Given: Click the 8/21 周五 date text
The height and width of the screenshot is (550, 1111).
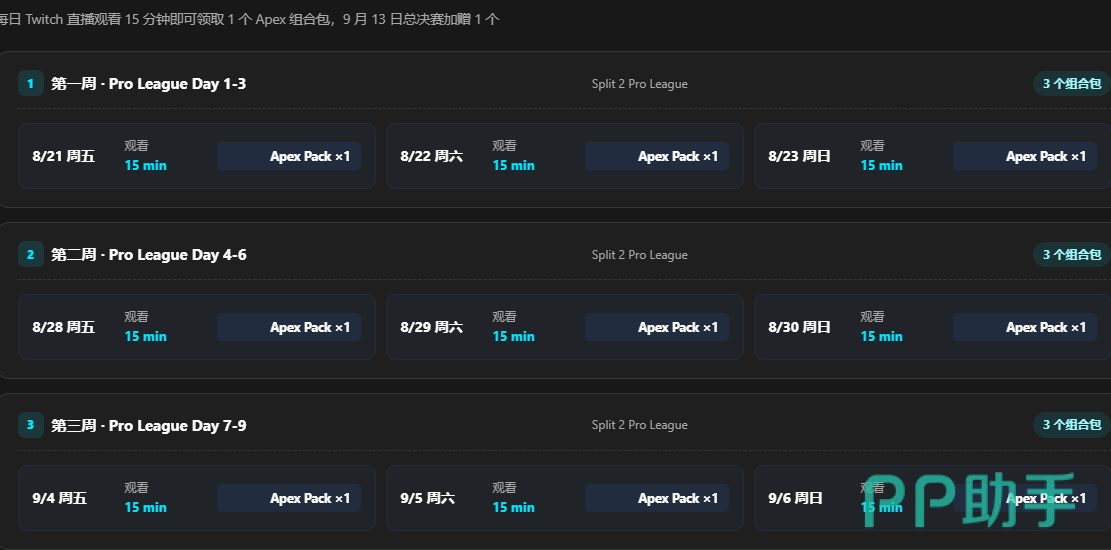Looking at the screenshot, I should [64, 156].
